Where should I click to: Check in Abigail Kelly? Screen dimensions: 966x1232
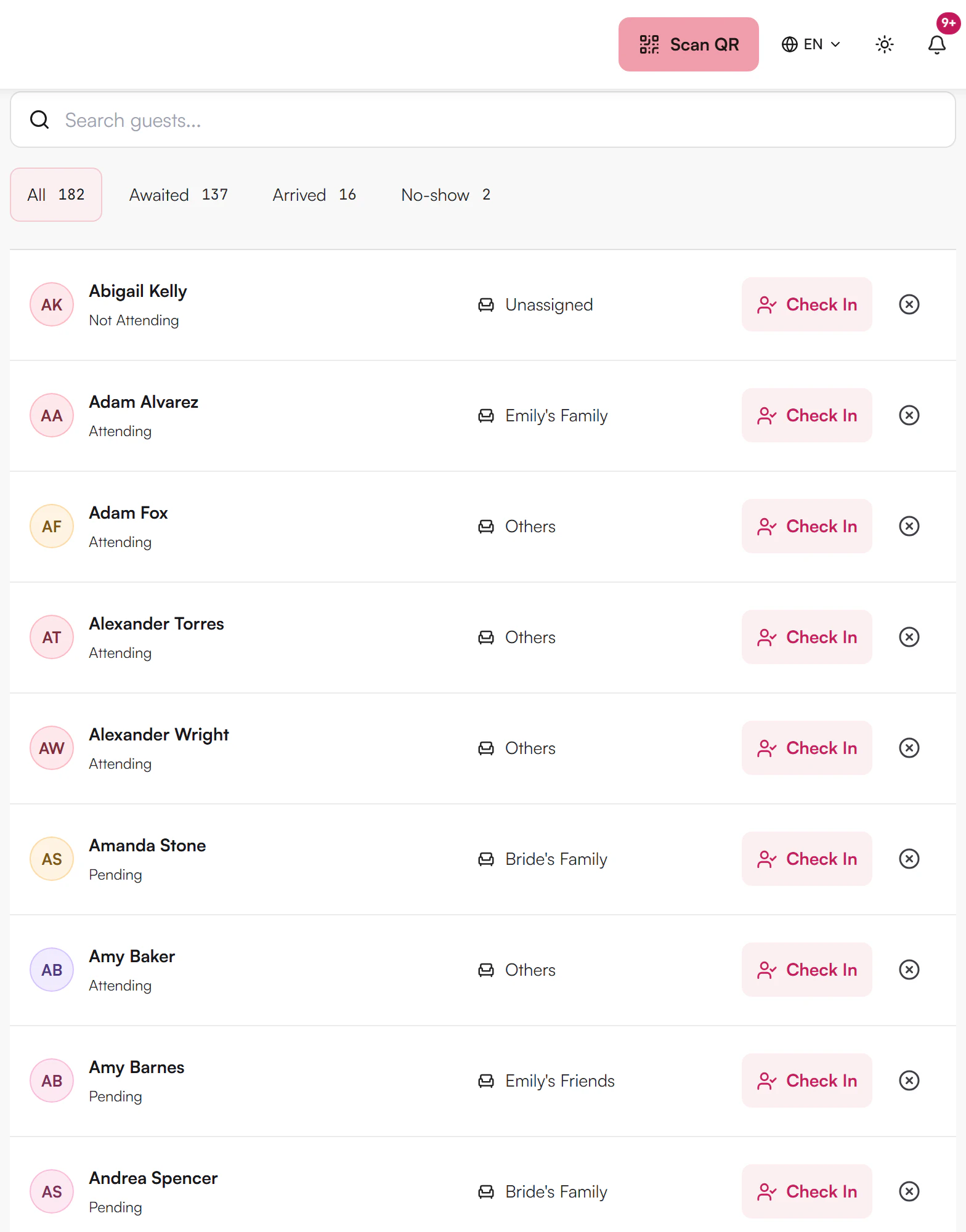coord(807,304)
